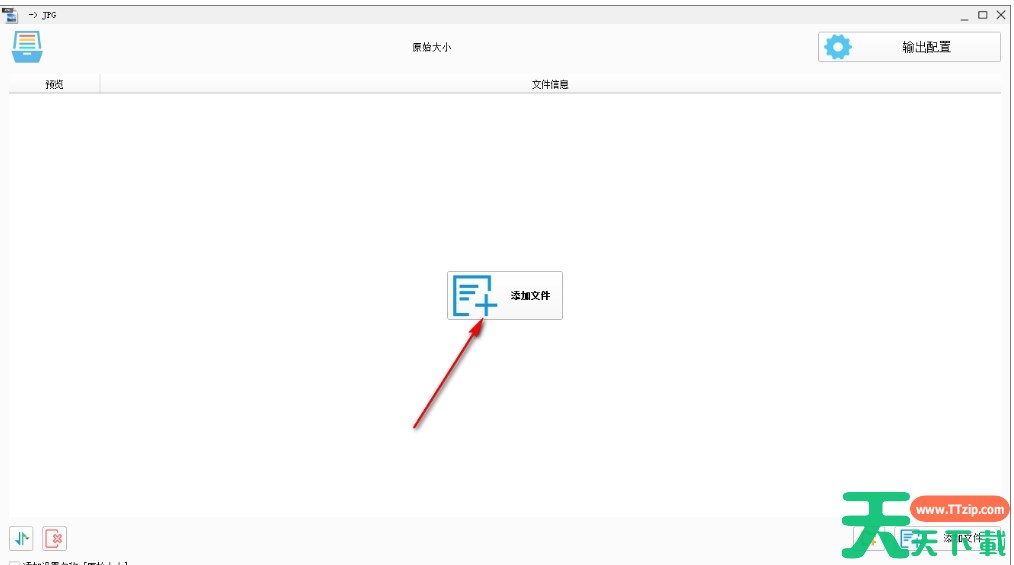Click the red clear list icon
This screenshot has width=1014, height=565.
(55, 538)
